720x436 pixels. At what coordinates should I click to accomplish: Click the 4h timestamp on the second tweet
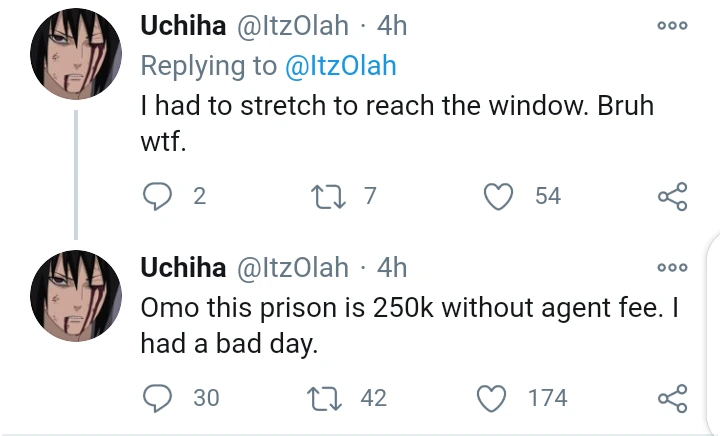coord(391,267)
